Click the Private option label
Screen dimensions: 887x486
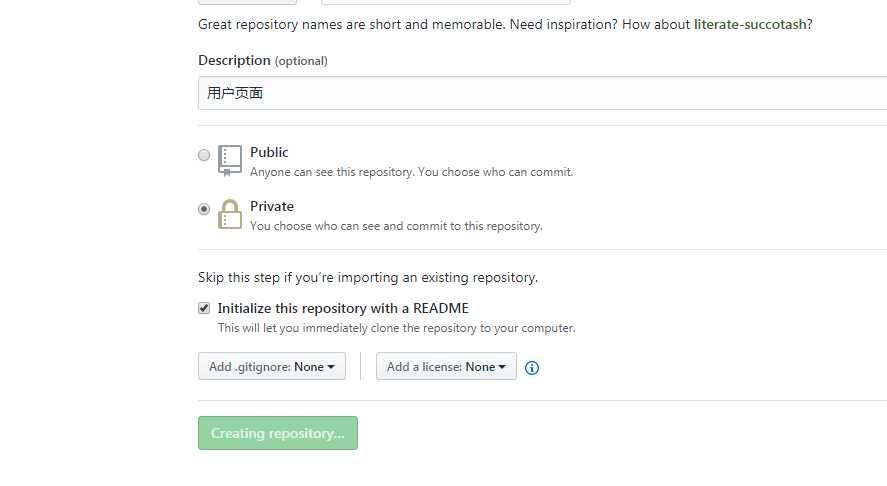pos(272,206)
